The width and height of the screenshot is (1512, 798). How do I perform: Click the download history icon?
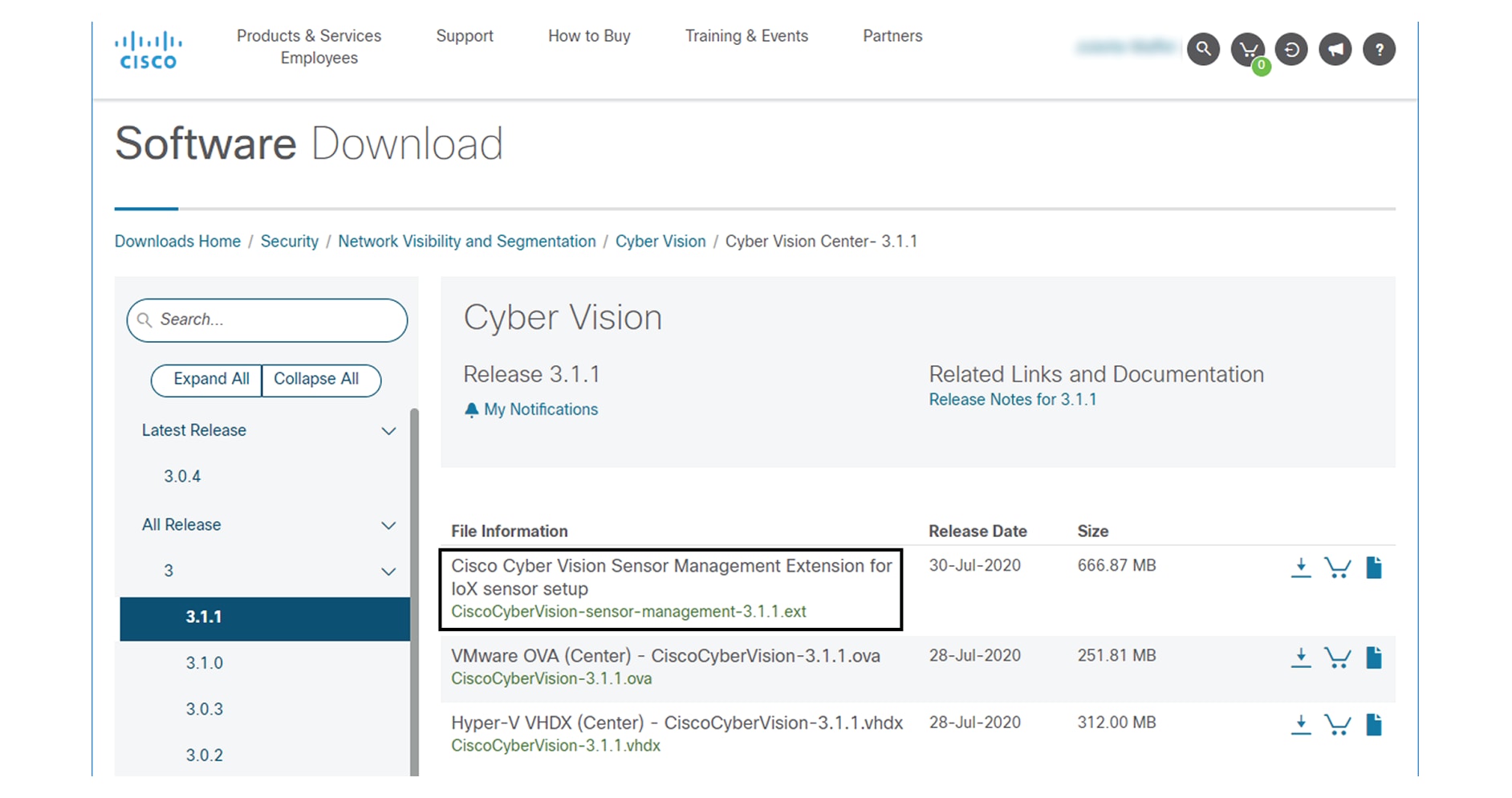pyautogui.click(x=1291, y=49)
